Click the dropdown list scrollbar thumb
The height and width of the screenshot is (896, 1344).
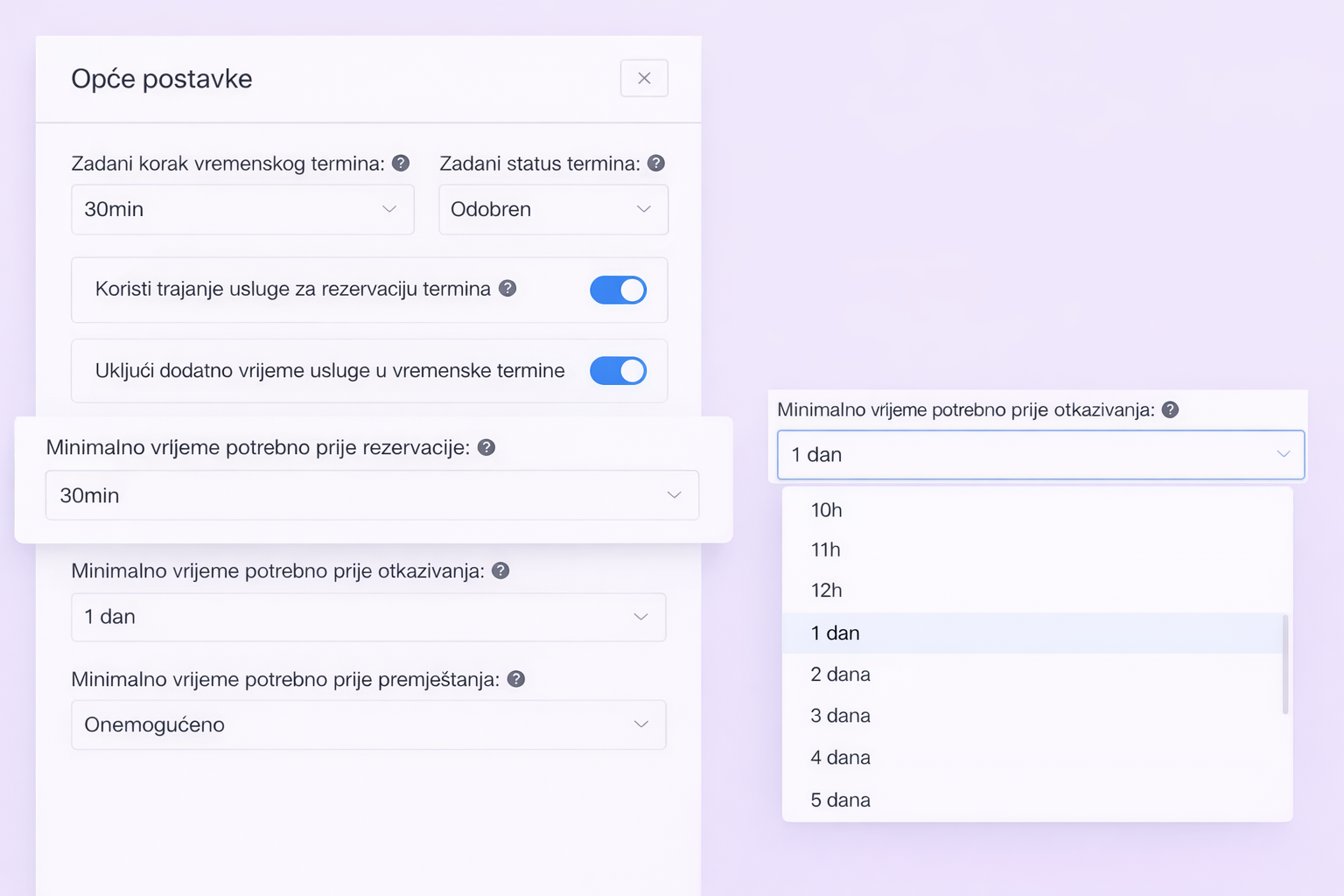click(x=1285, y=664)
